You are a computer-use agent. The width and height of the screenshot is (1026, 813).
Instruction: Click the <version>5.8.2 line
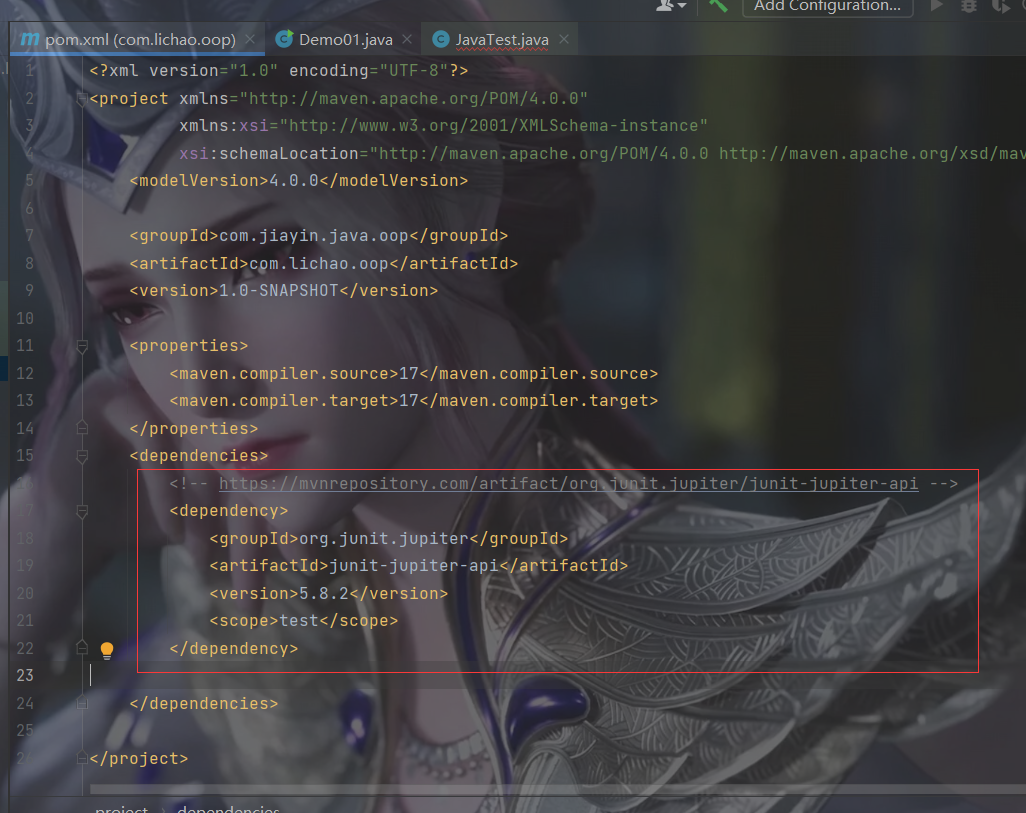pyautogui.click(x=329, y=594)
